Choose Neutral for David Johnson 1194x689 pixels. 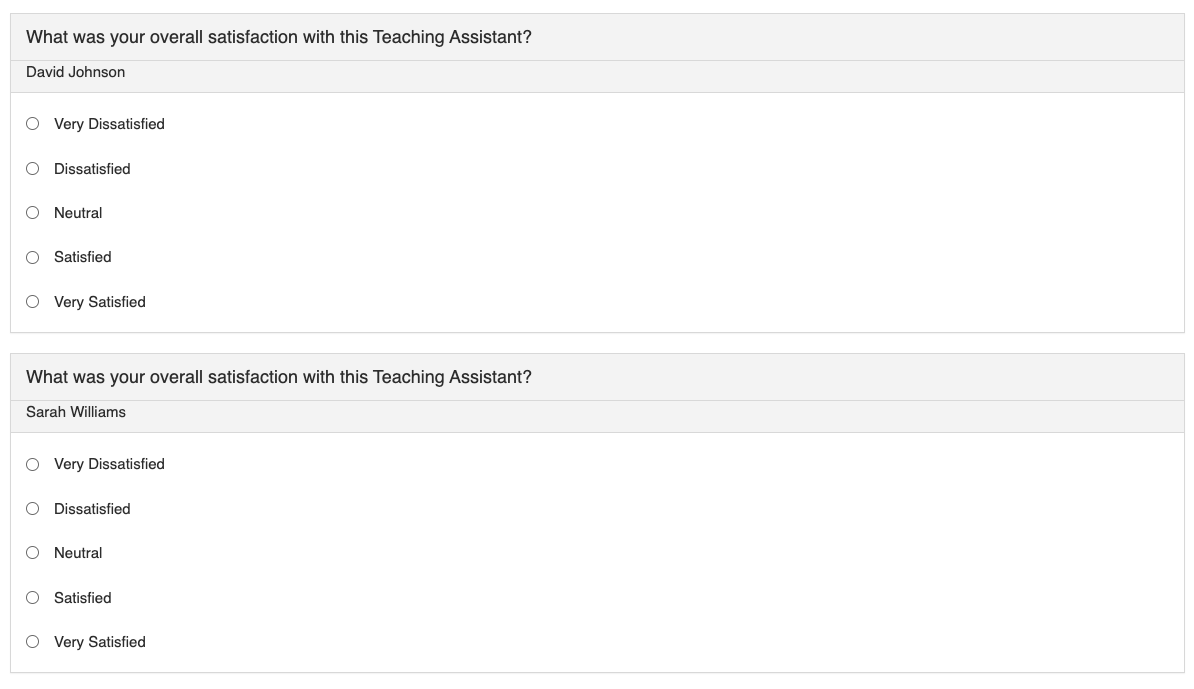tap(33, 212)
